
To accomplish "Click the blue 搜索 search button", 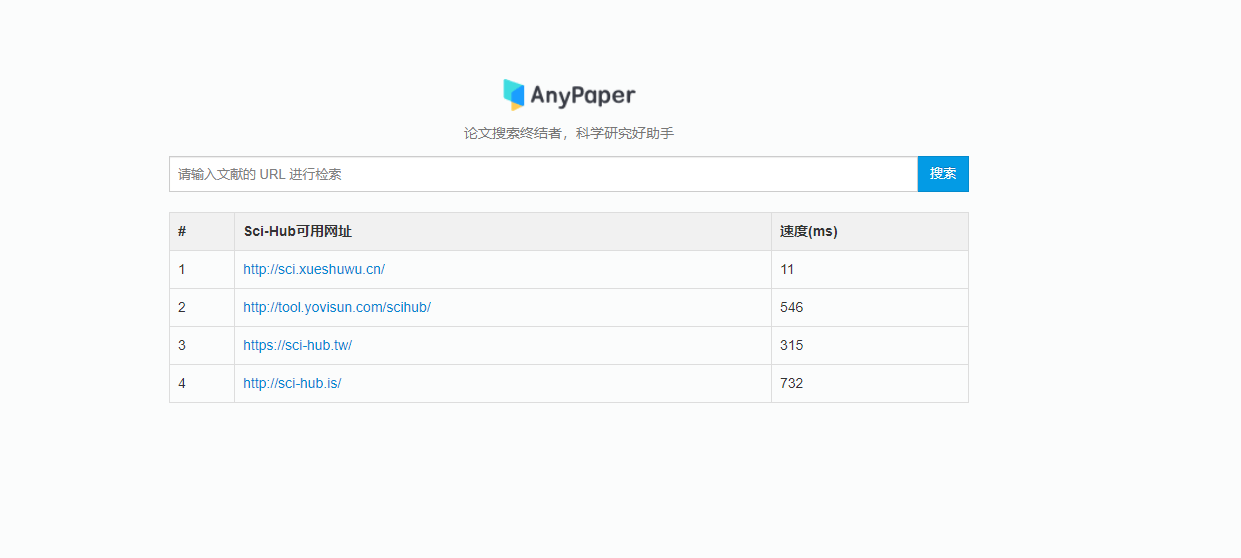I will [x=943, y=174].
